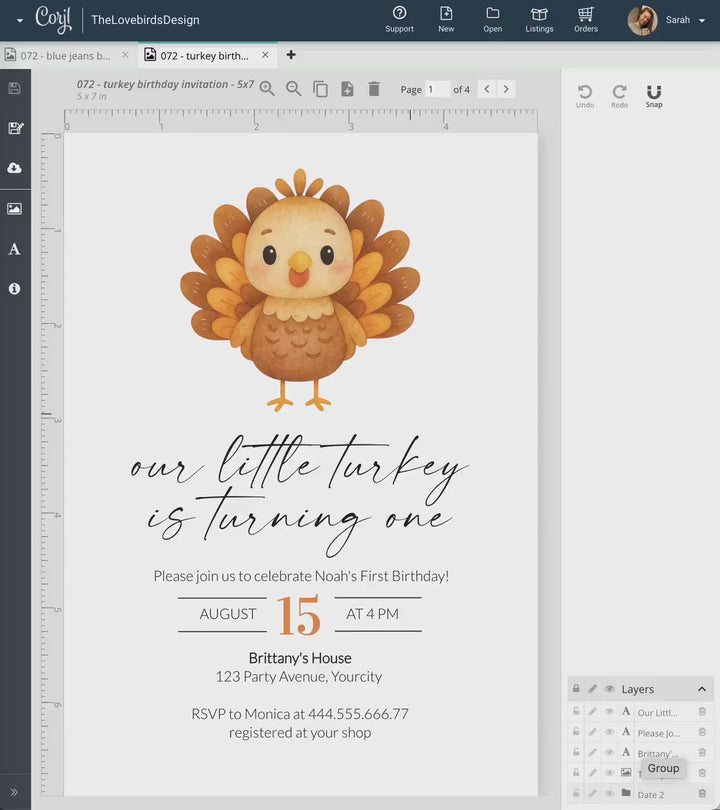Open the Listings menu in the top bar

click(539, 19)
